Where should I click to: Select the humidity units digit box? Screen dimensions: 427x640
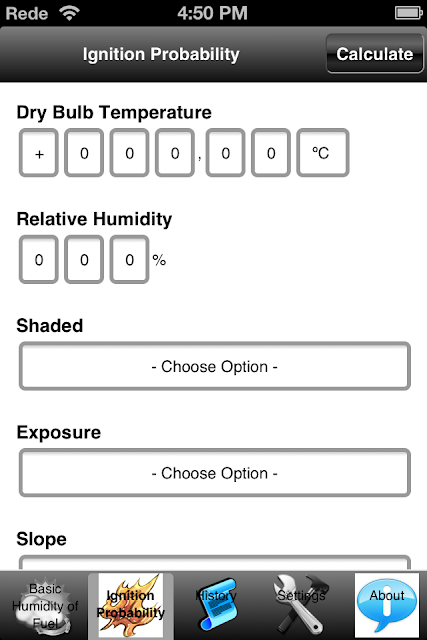[x=129, y=259]
